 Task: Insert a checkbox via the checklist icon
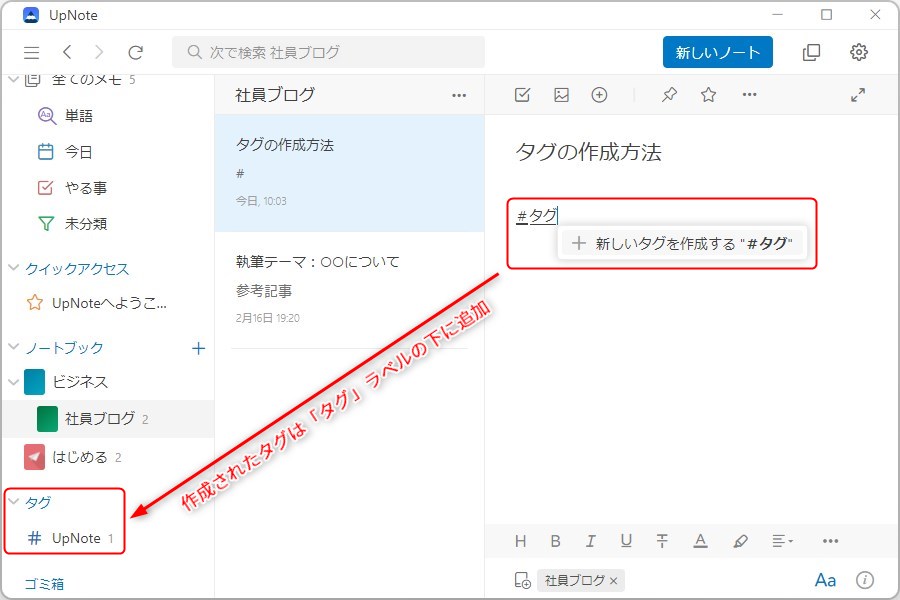[522, 95]
